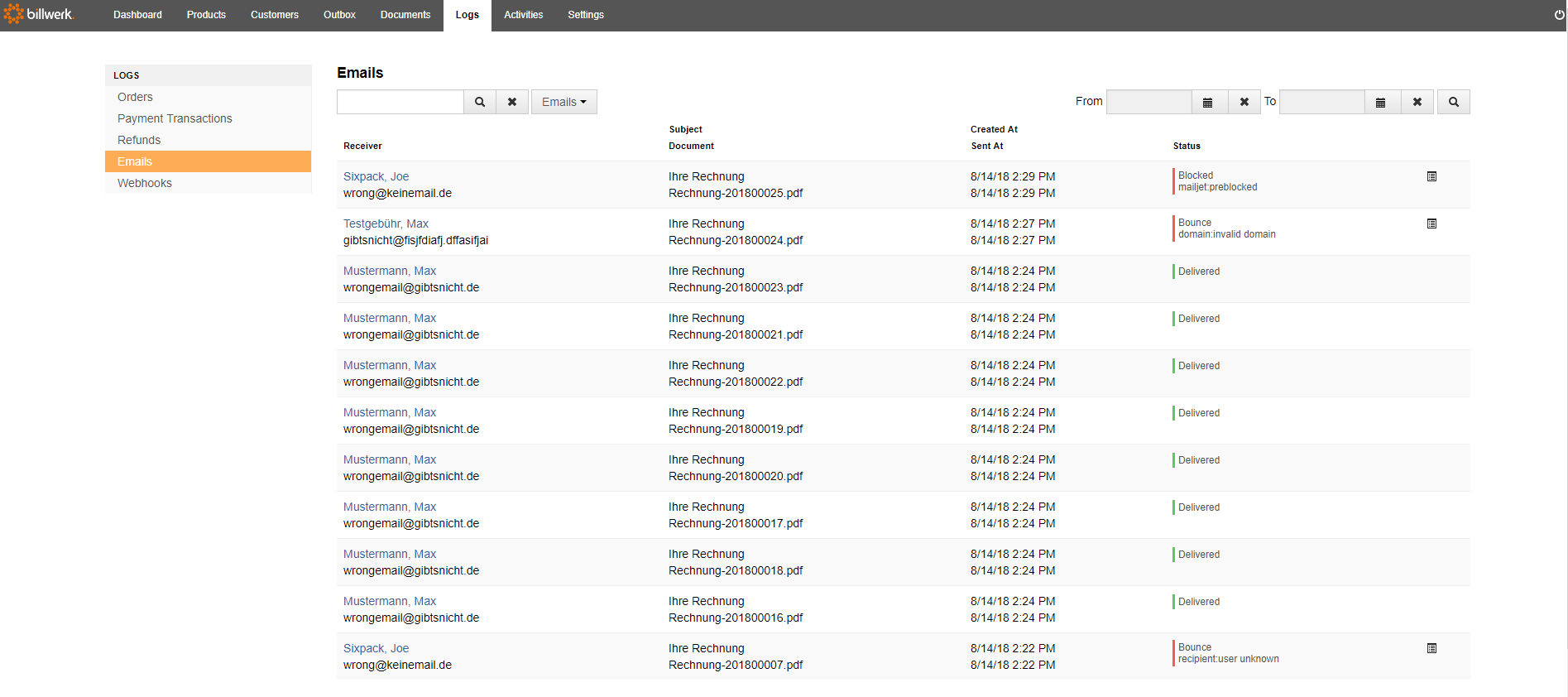The width and height of the screenshot is (1568, 697).
Task: Clear the To date field
Action: [x=1417, y=102]
